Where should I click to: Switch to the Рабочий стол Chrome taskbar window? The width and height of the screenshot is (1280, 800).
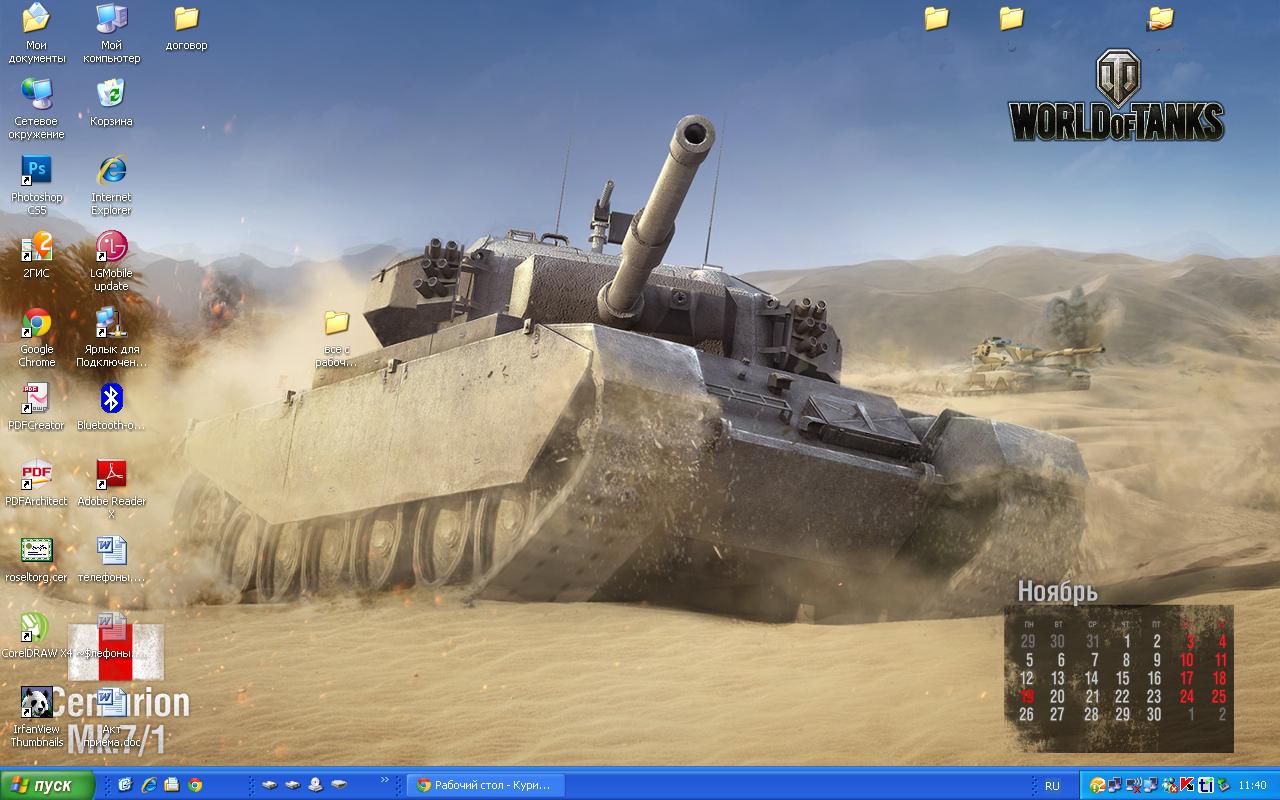(486, 785)
